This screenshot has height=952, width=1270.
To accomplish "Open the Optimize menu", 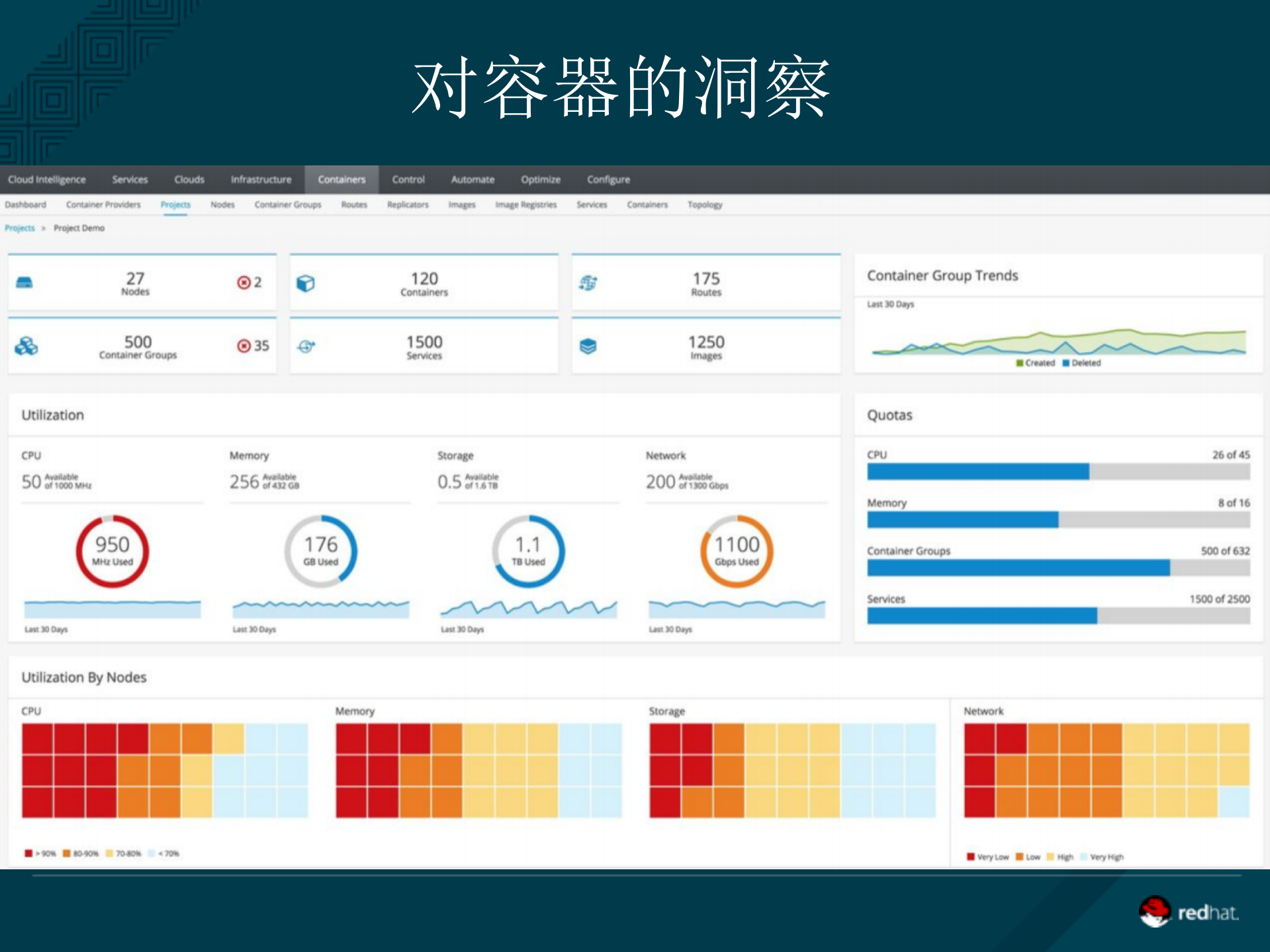I will point(540,179).
